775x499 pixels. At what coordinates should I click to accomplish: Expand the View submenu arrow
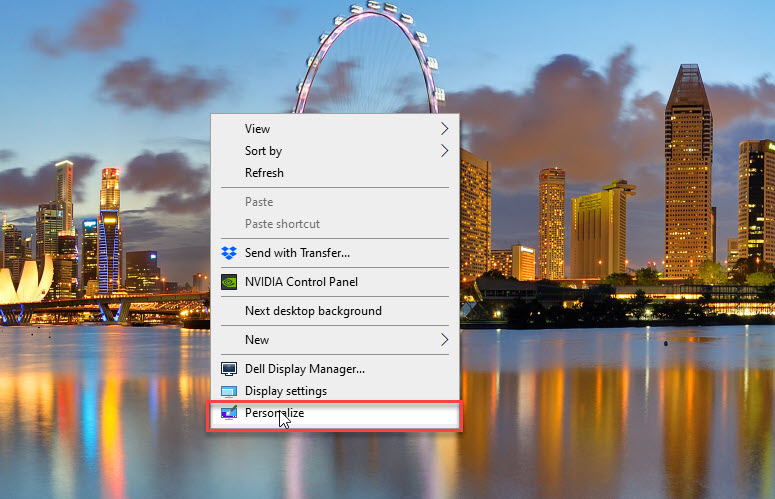pos(444,128)
